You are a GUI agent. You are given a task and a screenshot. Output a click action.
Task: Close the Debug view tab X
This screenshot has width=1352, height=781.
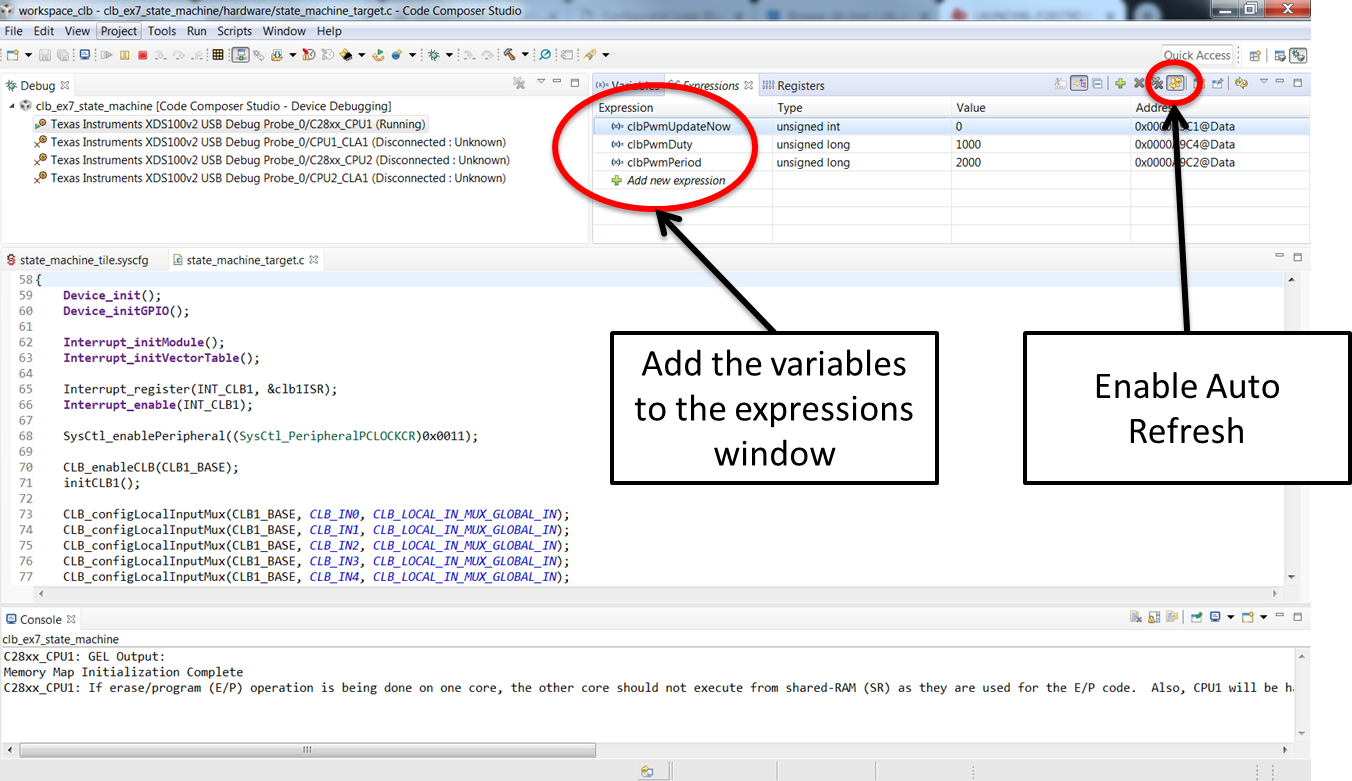[x=65, y=86]
